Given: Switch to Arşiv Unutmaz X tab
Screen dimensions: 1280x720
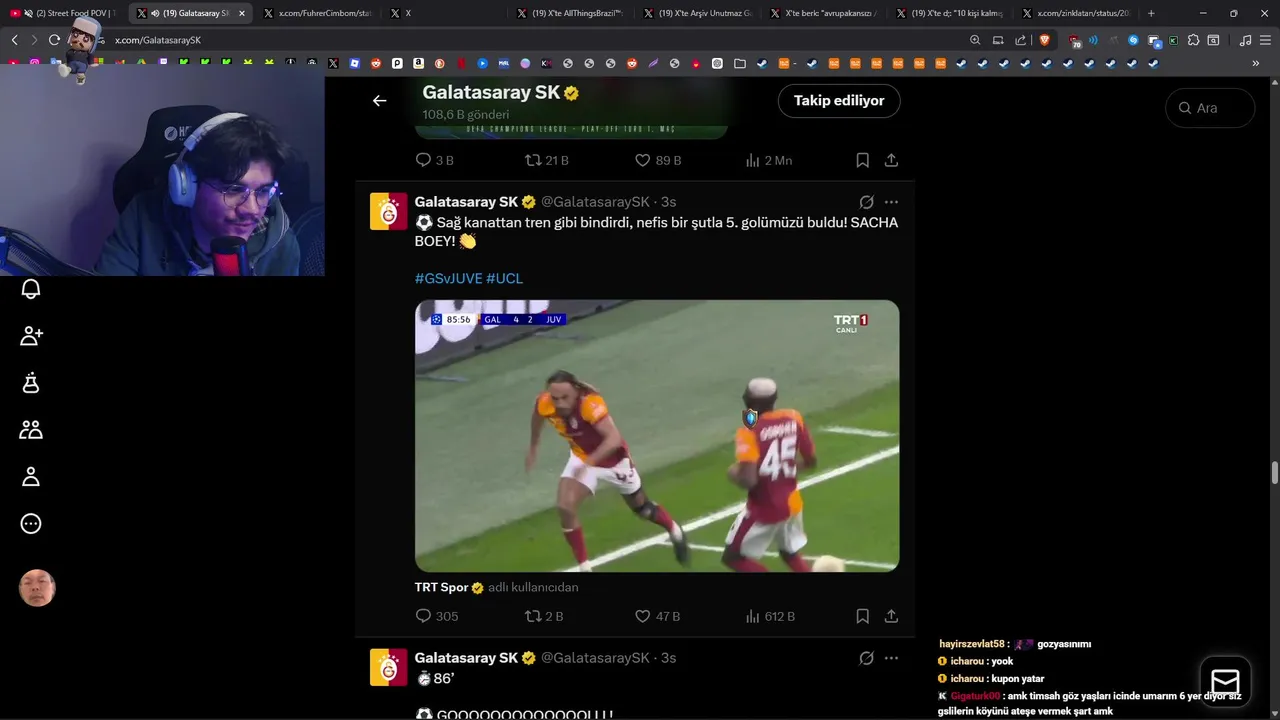Looking at the screenshot, I should coord(695,13).
